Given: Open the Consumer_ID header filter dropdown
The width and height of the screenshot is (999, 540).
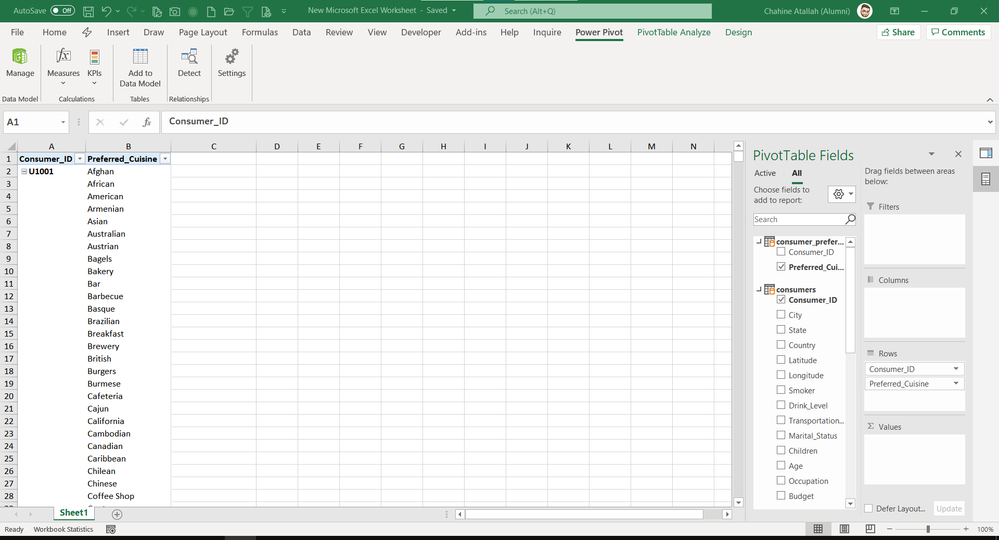Looking at the screenshot, I should [80, 159].
